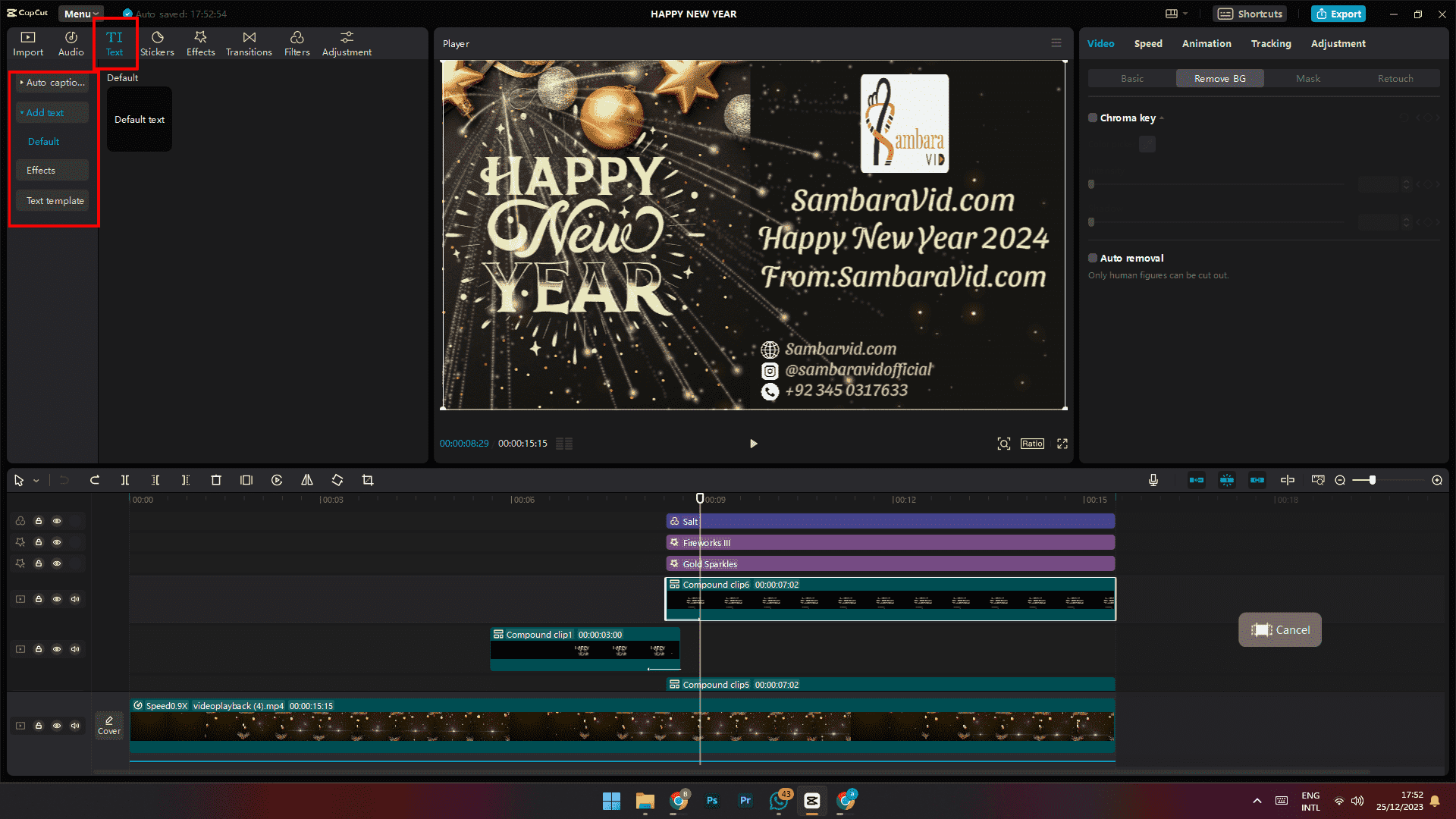Zoom out the timeline with minus icon
Image resolution: width=1456 pixels, height=819 pixels.
pyautogui.click(x=1340, y=480)
